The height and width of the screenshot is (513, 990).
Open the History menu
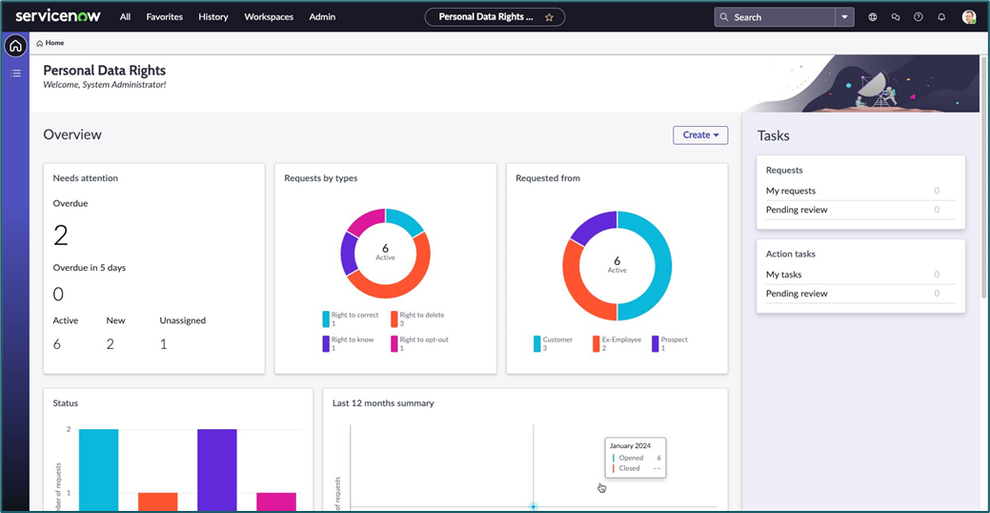click(x=213, y=17)
